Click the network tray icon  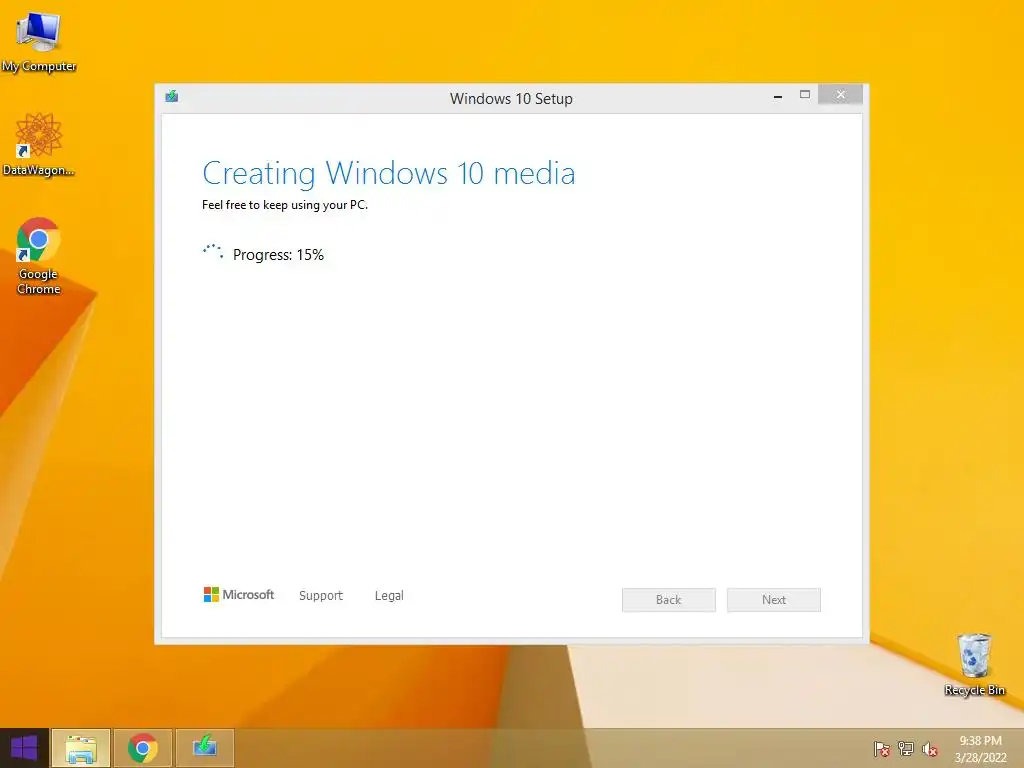click(906, 749)
